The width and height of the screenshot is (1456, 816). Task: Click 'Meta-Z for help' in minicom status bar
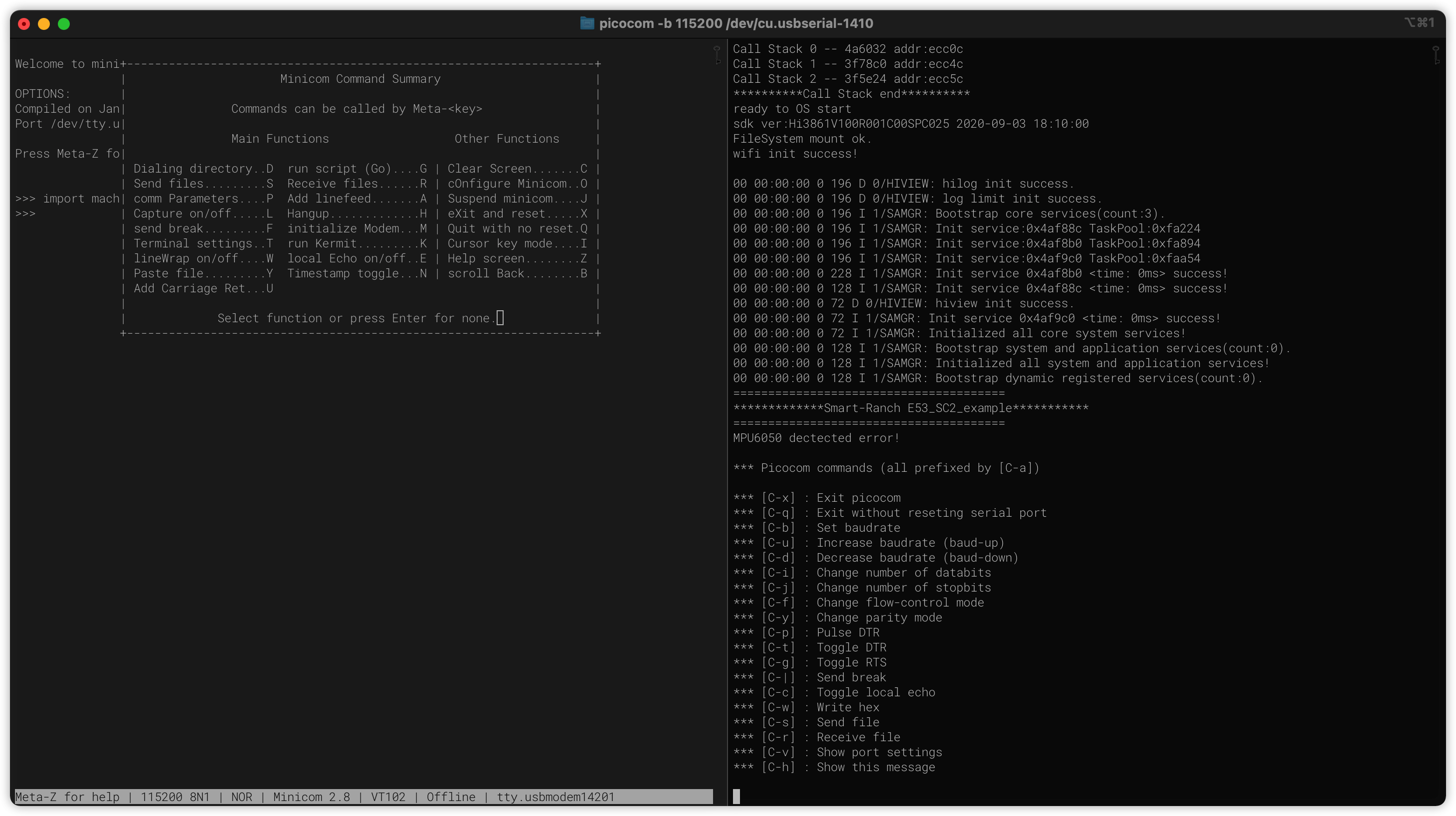pyautogui.click(x=67, y=797)
